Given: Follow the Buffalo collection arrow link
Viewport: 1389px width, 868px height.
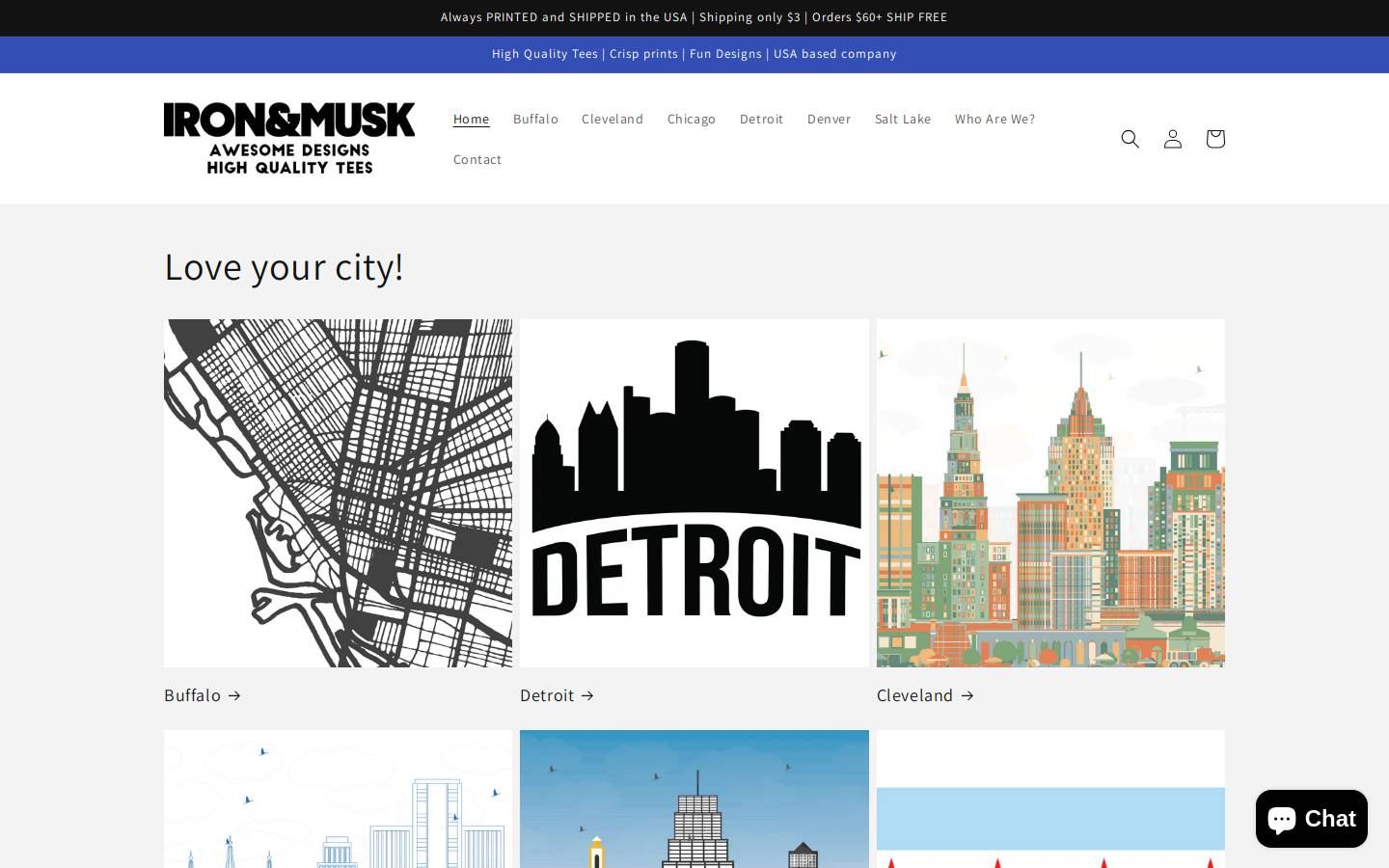Looking at the screenshot, I should coord(203,695).
